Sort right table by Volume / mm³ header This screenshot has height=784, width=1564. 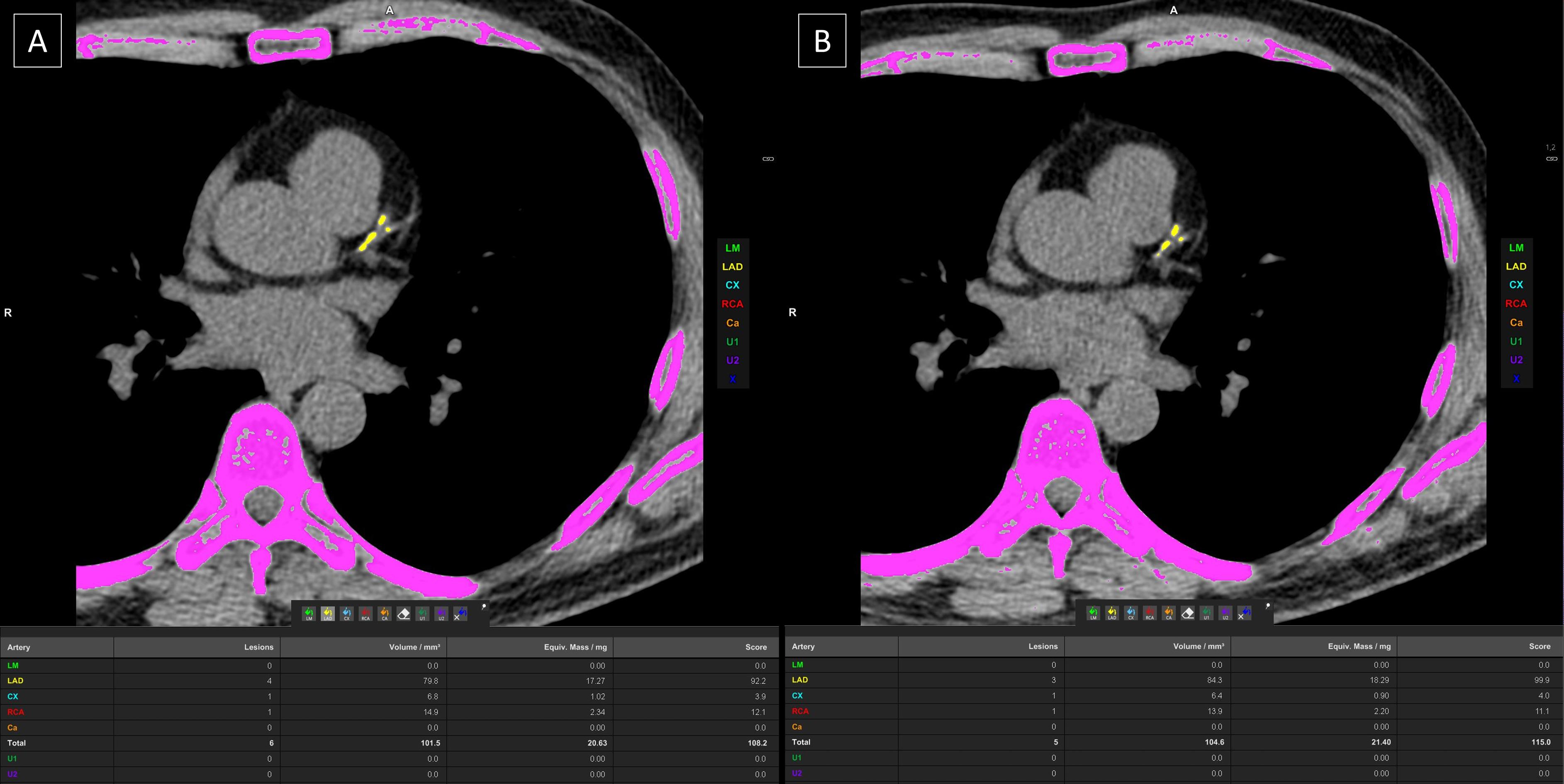click(1147, 647)
